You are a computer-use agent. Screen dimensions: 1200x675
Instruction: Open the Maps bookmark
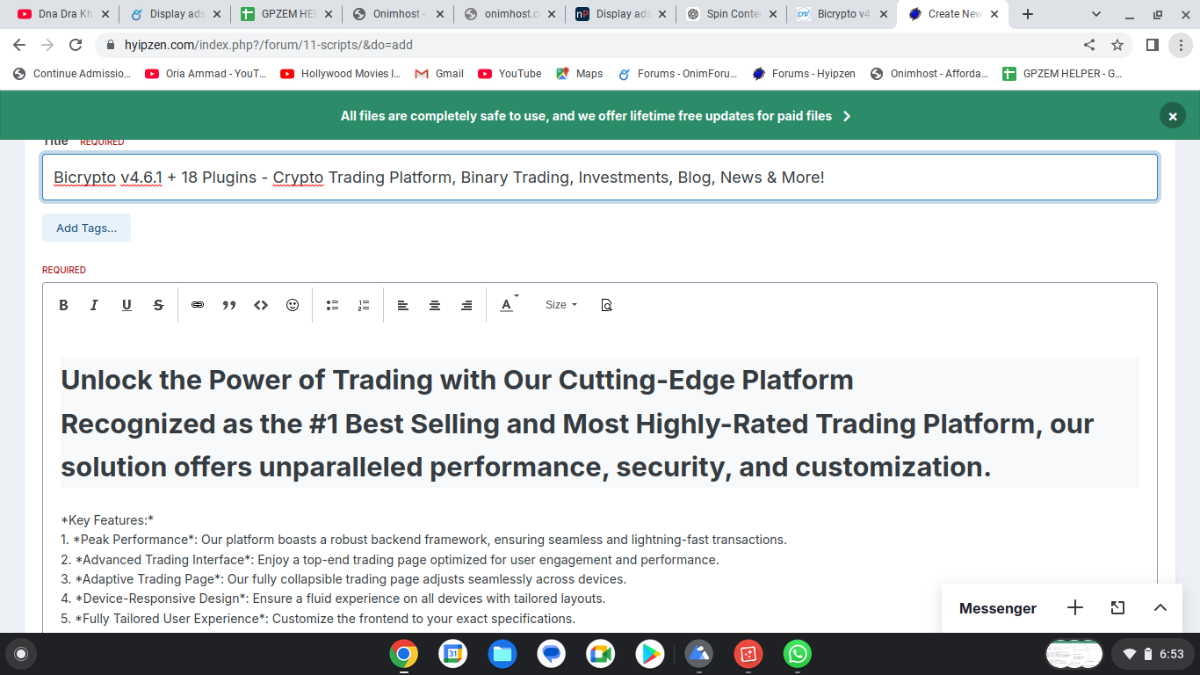tap(580, 74)
